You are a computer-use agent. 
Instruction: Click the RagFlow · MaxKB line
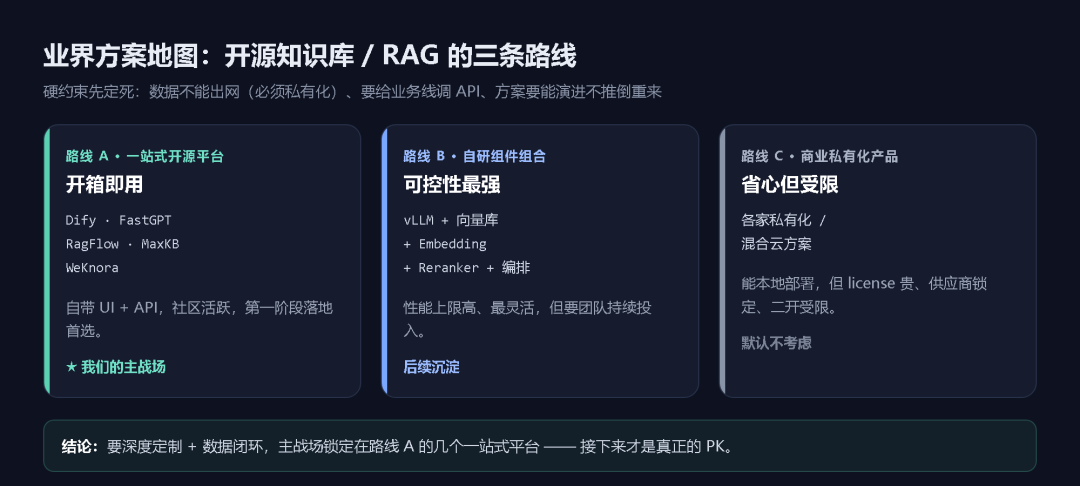pyautogui.click(x=123, y=244)
